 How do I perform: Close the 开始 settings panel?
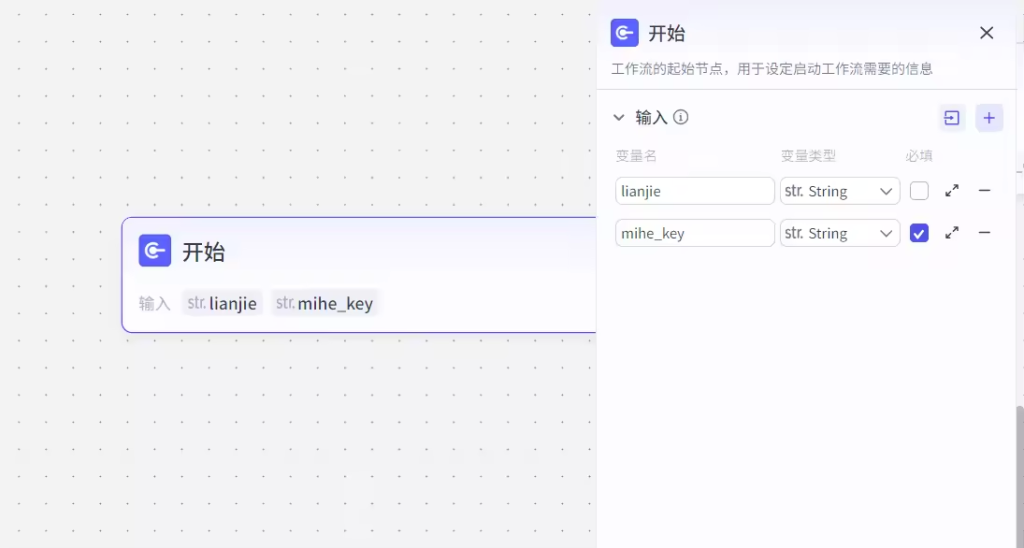987,33
